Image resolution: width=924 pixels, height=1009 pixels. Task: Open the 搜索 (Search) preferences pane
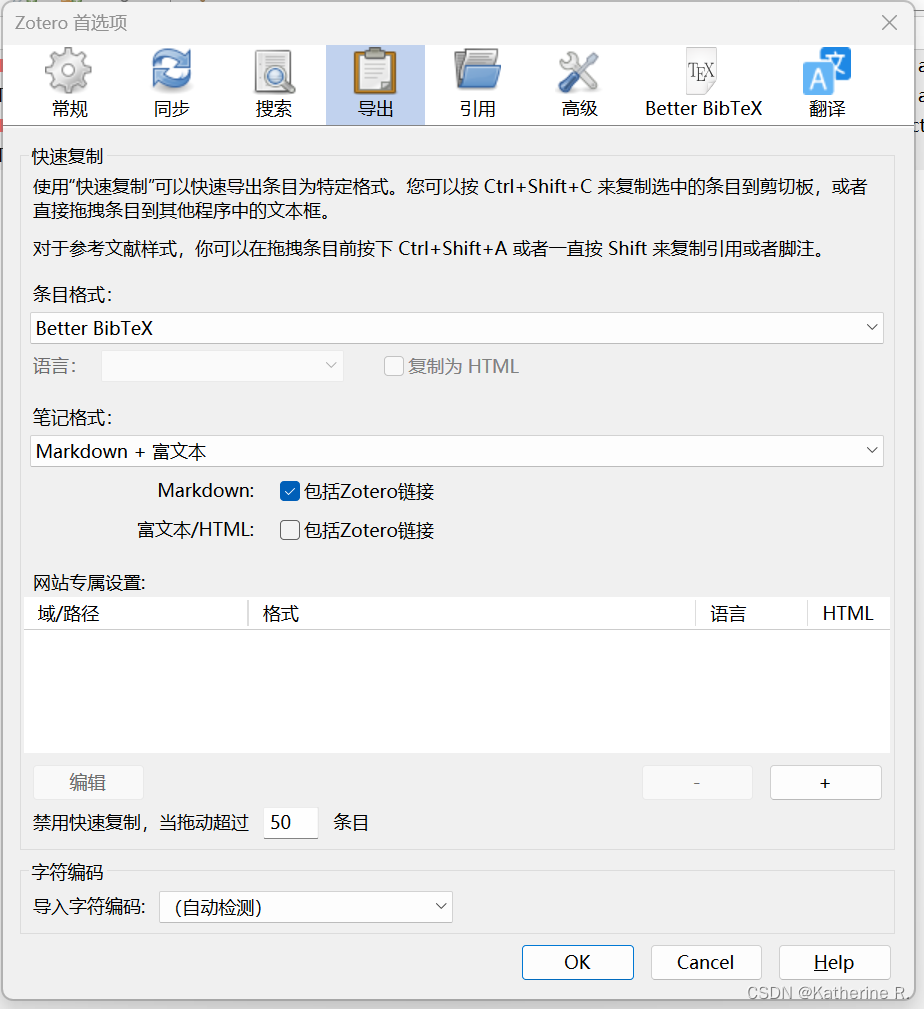273,84
